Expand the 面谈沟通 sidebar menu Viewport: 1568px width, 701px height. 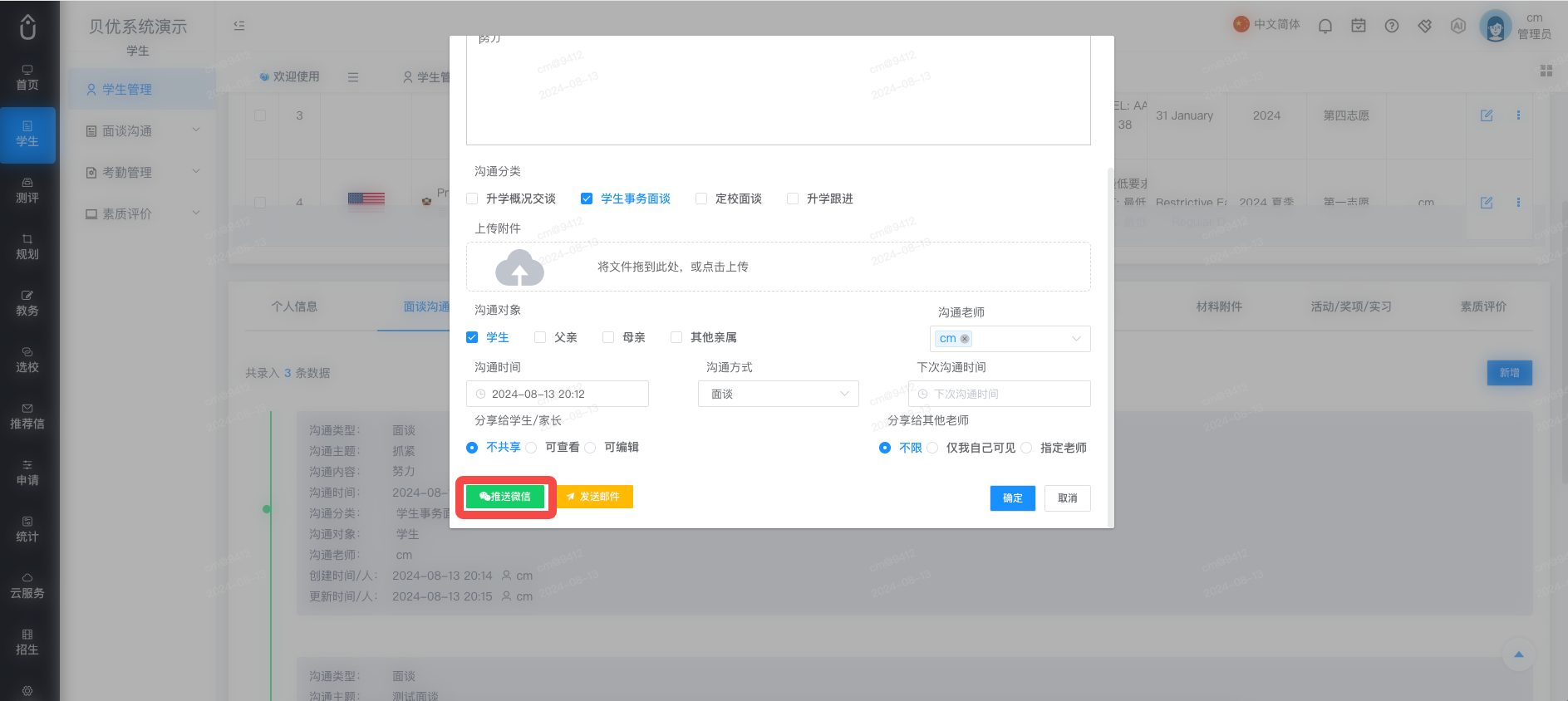click(142, 130)
